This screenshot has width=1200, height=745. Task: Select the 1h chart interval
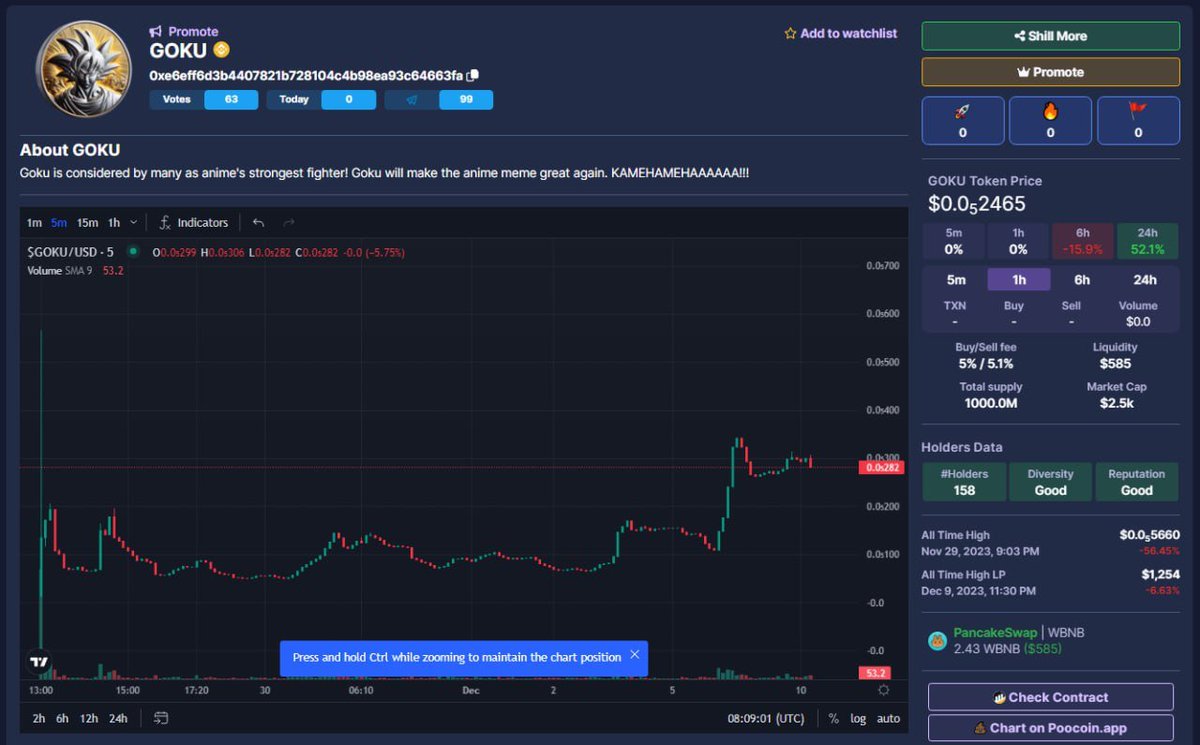[114, 223]
